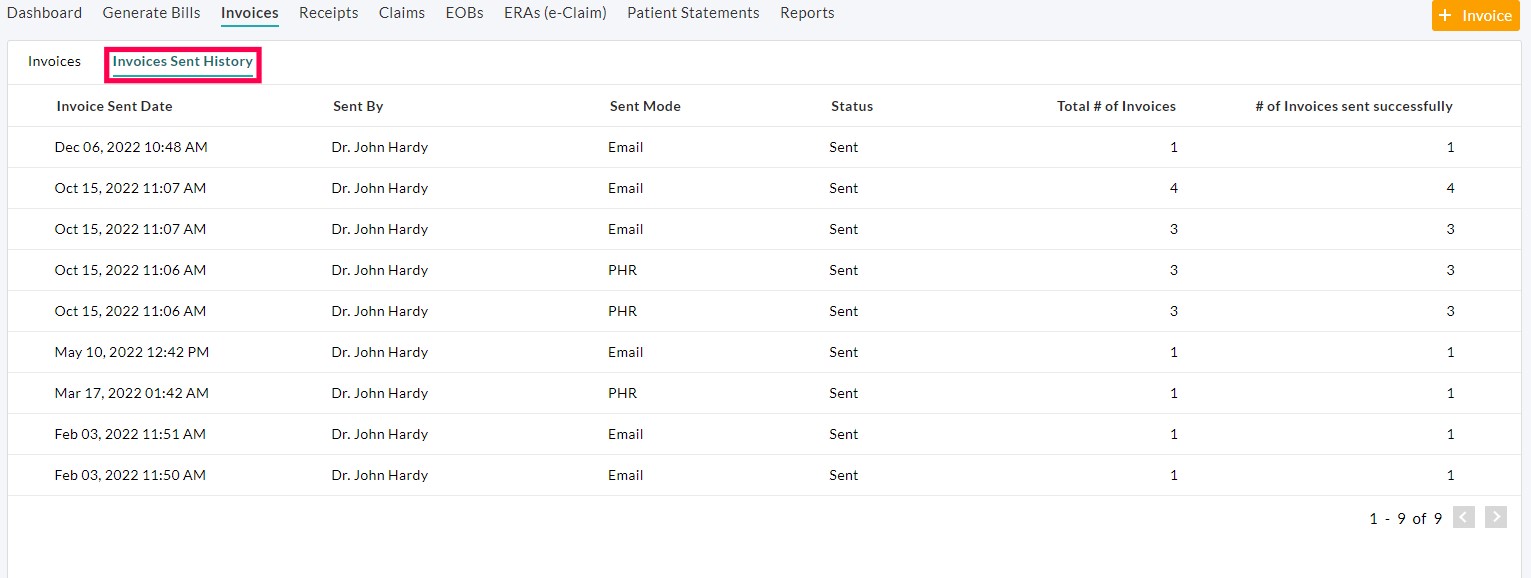Viewport: 1531px width, 578px height.
Task: Click the + Invoice button
Action: tap(1475, 15)
